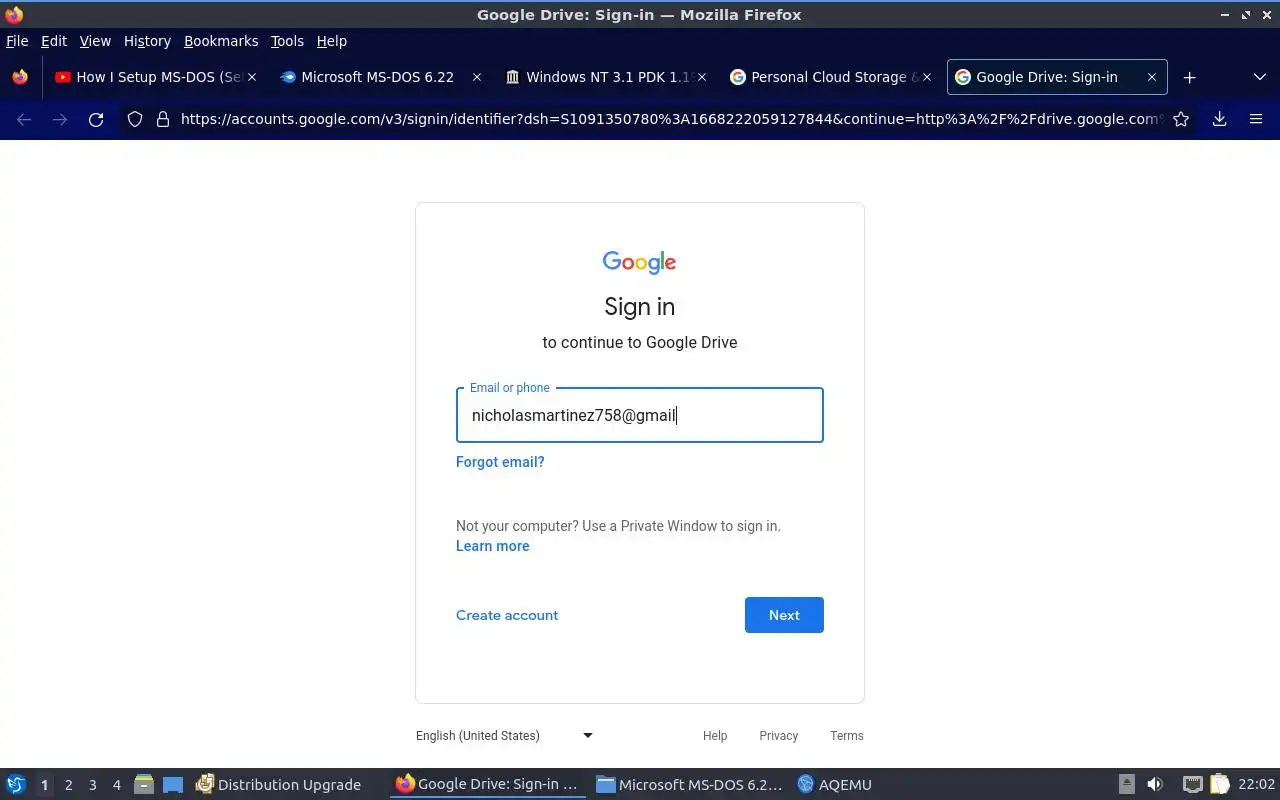Close the Windows NT 3.1 PDK tab

[702, 77]
